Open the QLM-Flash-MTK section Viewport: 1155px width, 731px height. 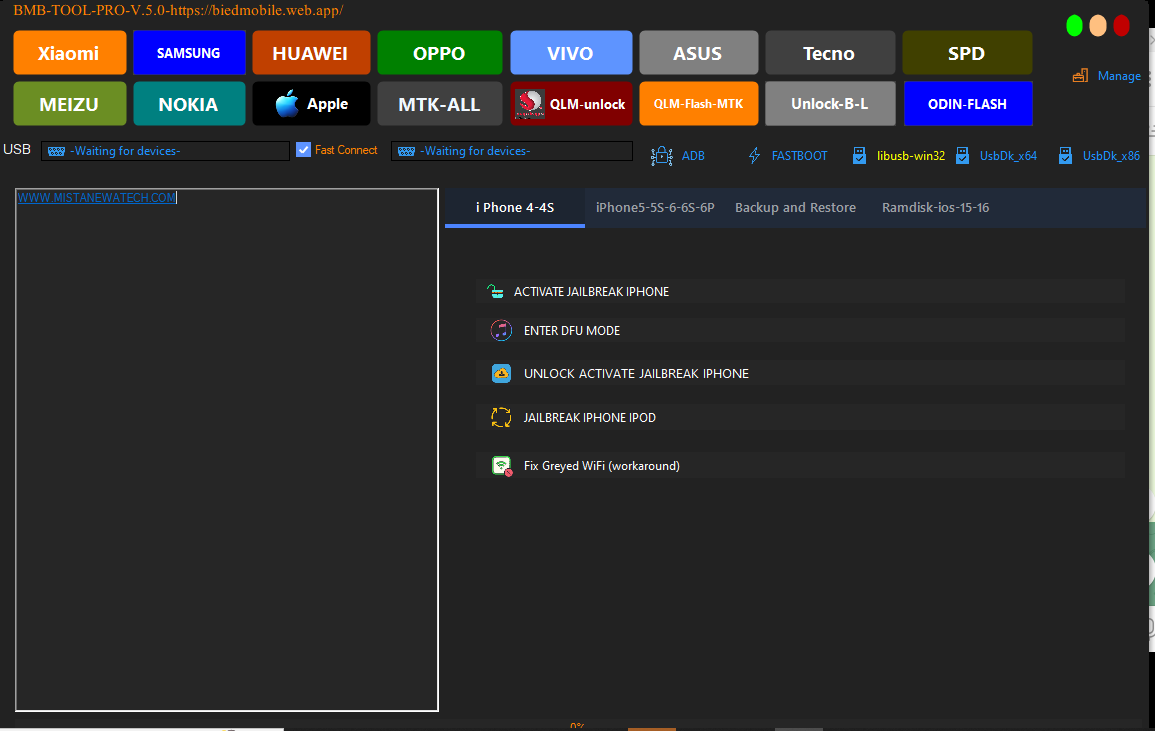tap(698, 104)
